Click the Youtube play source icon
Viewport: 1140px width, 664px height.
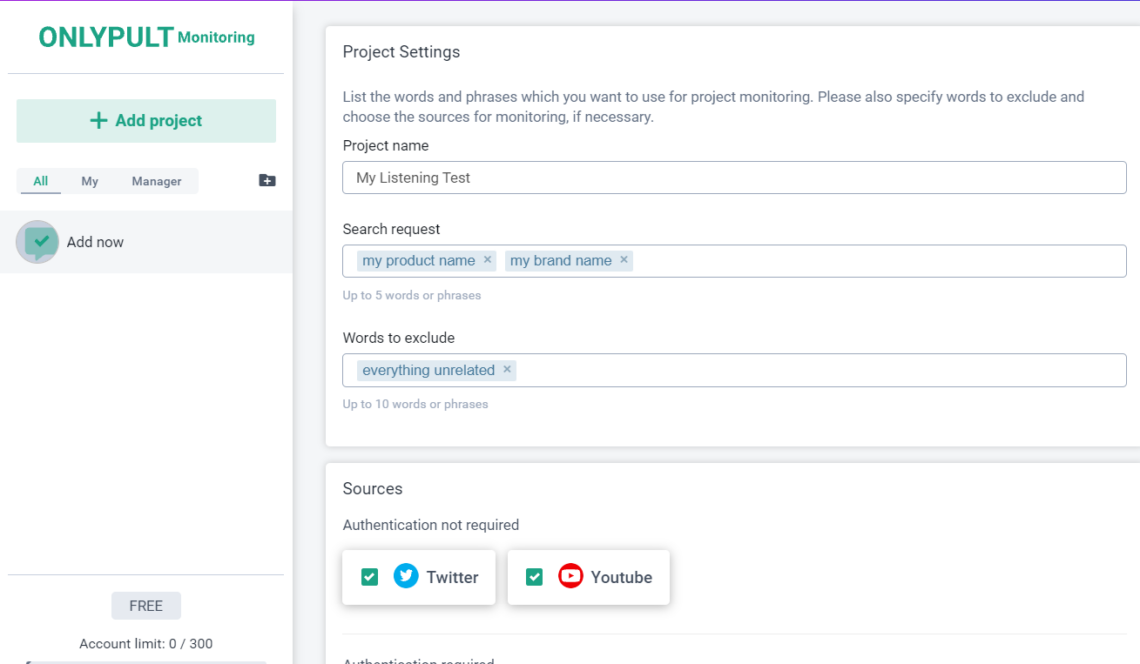pos(570,576)
